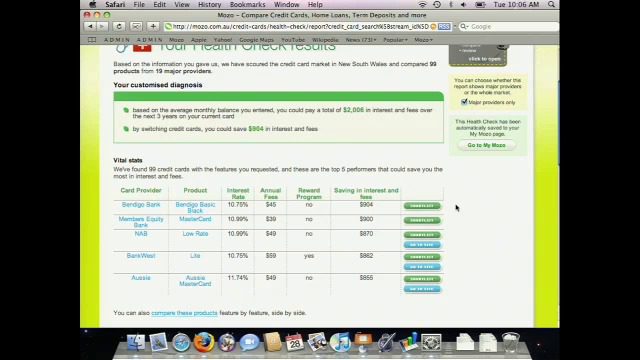Open the Edit menu
640x360 pixels.
(160, 4)
